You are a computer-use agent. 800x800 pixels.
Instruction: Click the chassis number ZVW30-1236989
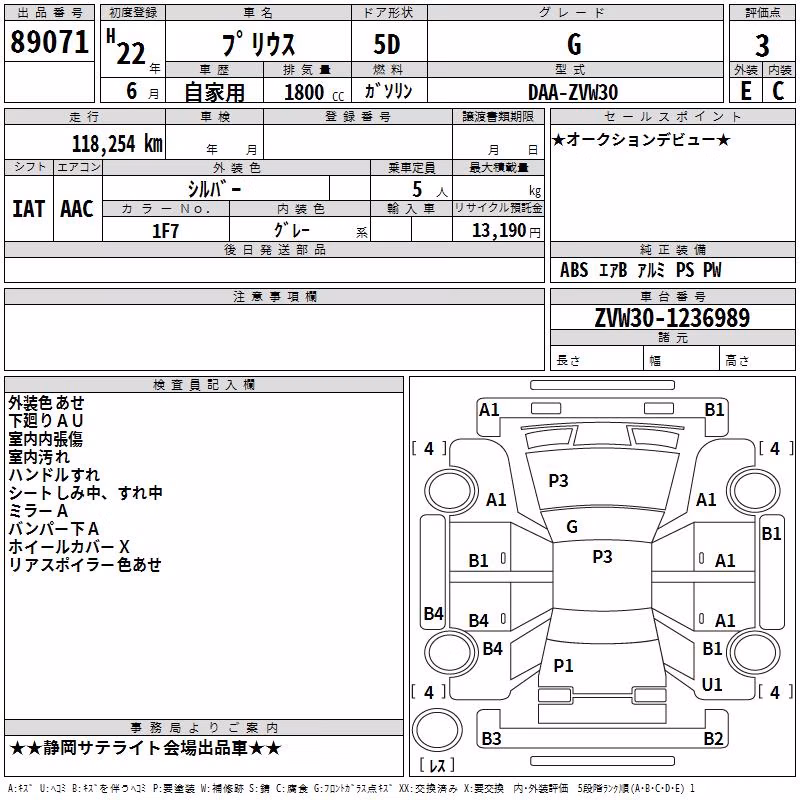point(672,318)
